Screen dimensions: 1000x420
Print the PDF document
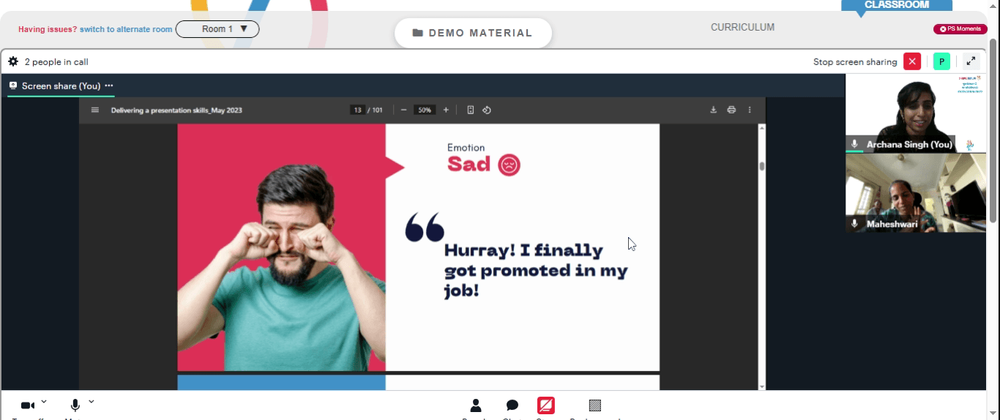click(732, 110)
